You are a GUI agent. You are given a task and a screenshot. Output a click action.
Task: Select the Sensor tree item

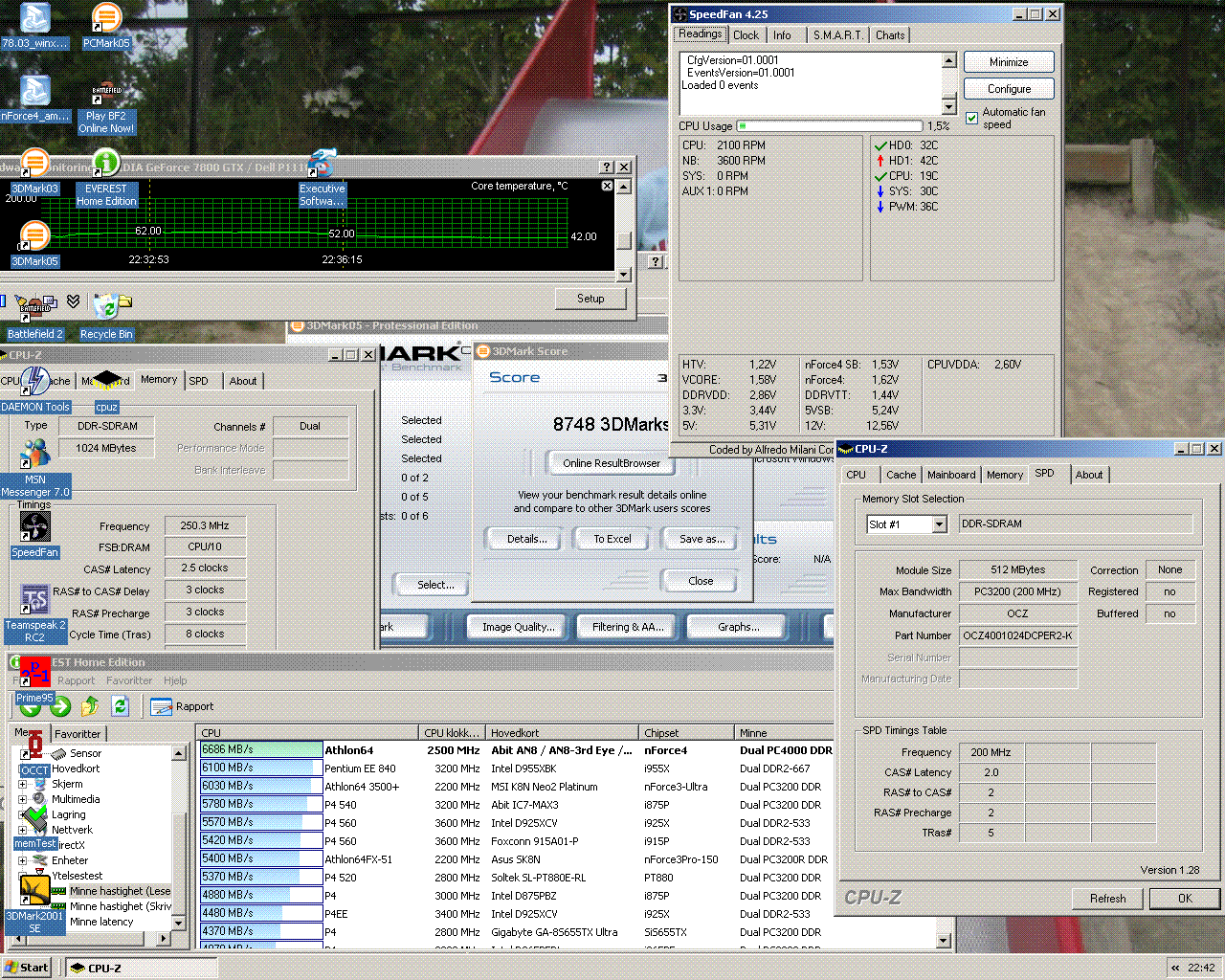click(x=85, y=753)
